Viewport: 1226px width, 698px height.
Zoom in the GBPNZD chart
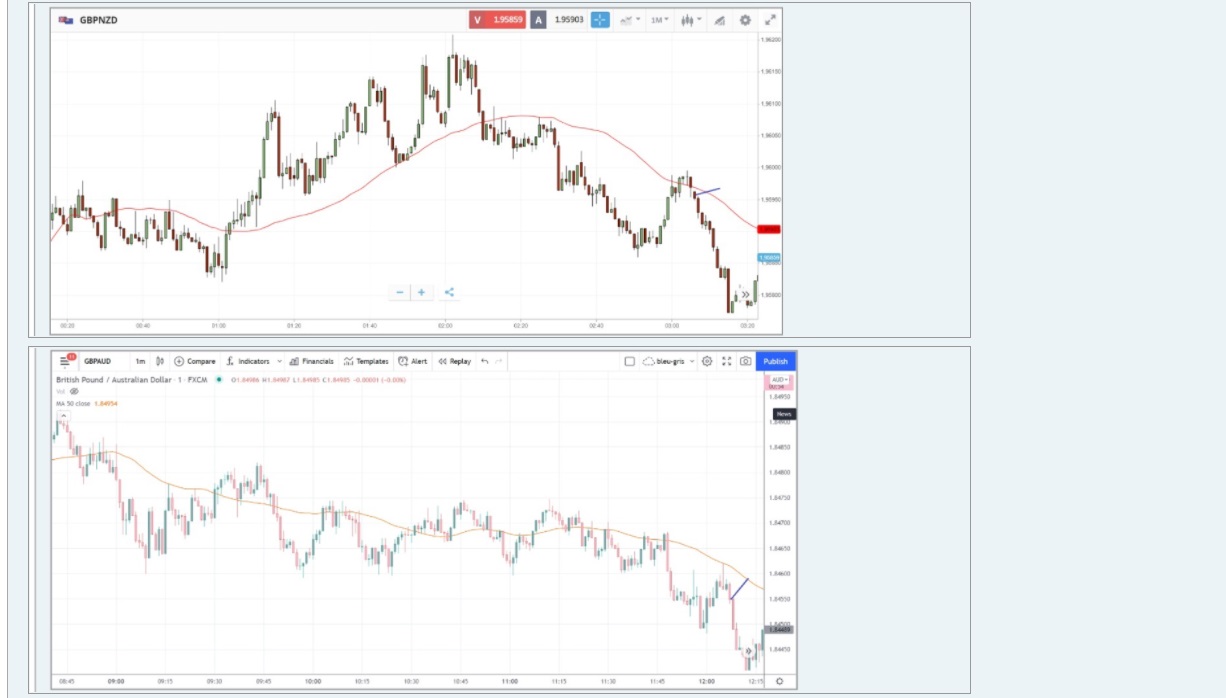[x=422, y=292]
